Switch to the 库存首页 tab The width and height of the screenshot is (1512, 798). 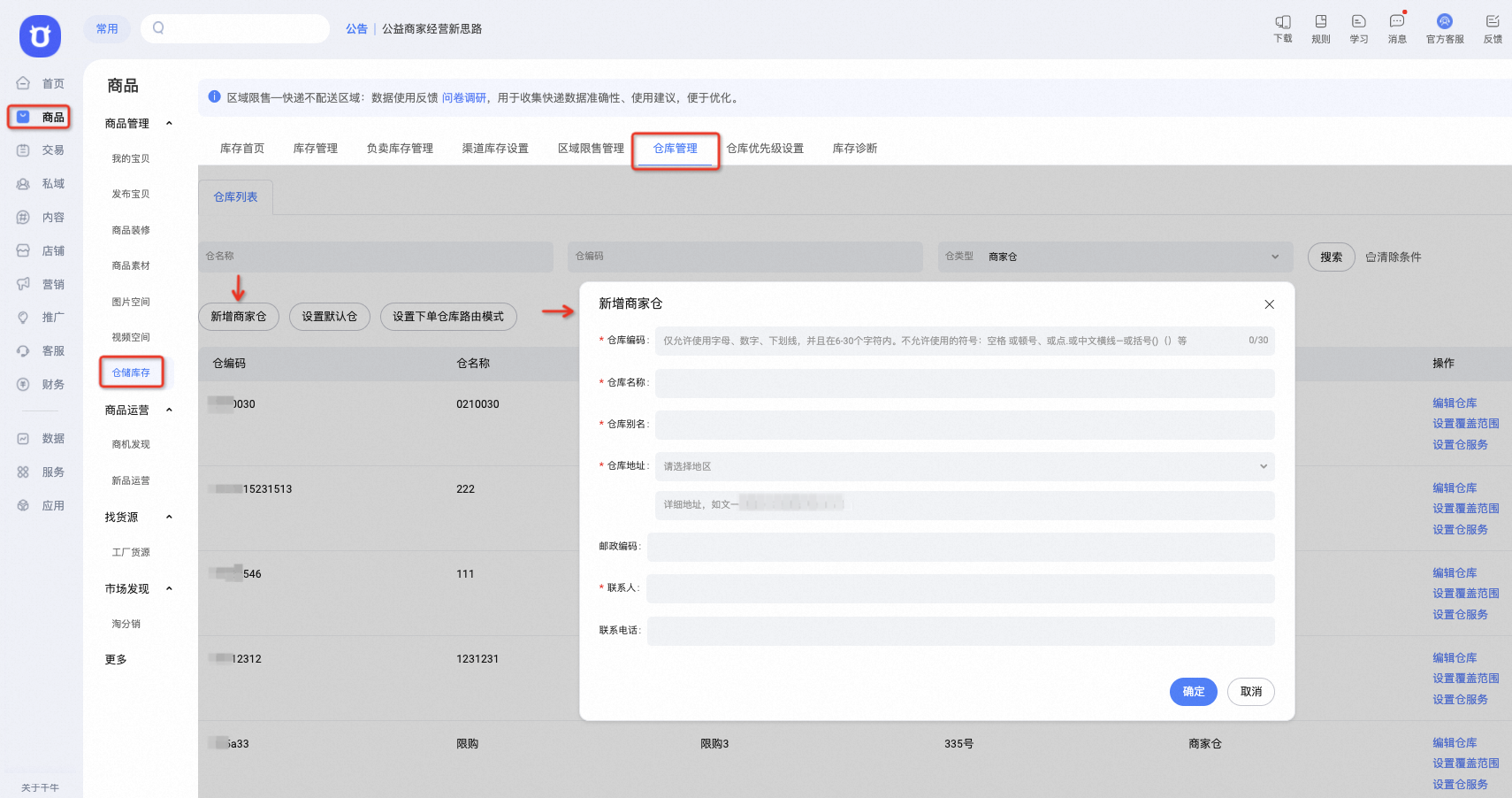tap(242, 149)
